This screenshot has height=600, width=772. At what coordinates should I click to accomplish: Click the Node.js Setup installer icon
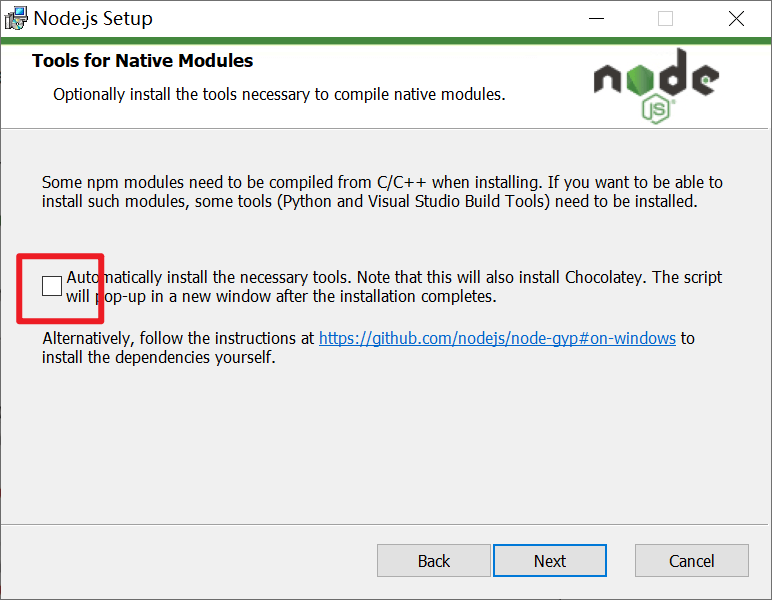15,18
